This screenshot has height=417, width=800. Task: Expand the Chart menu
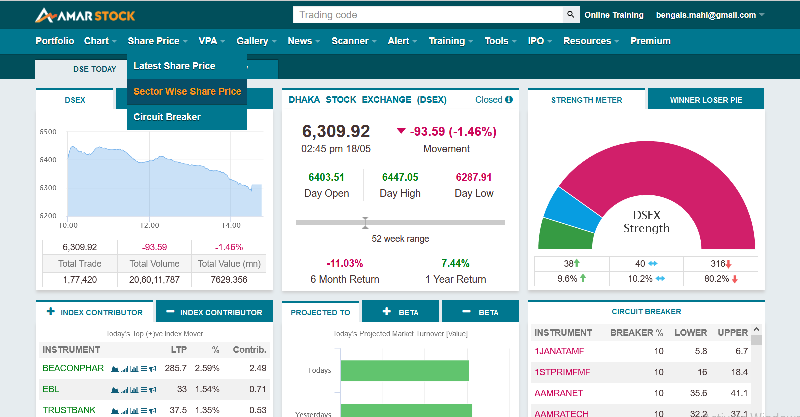101,41
